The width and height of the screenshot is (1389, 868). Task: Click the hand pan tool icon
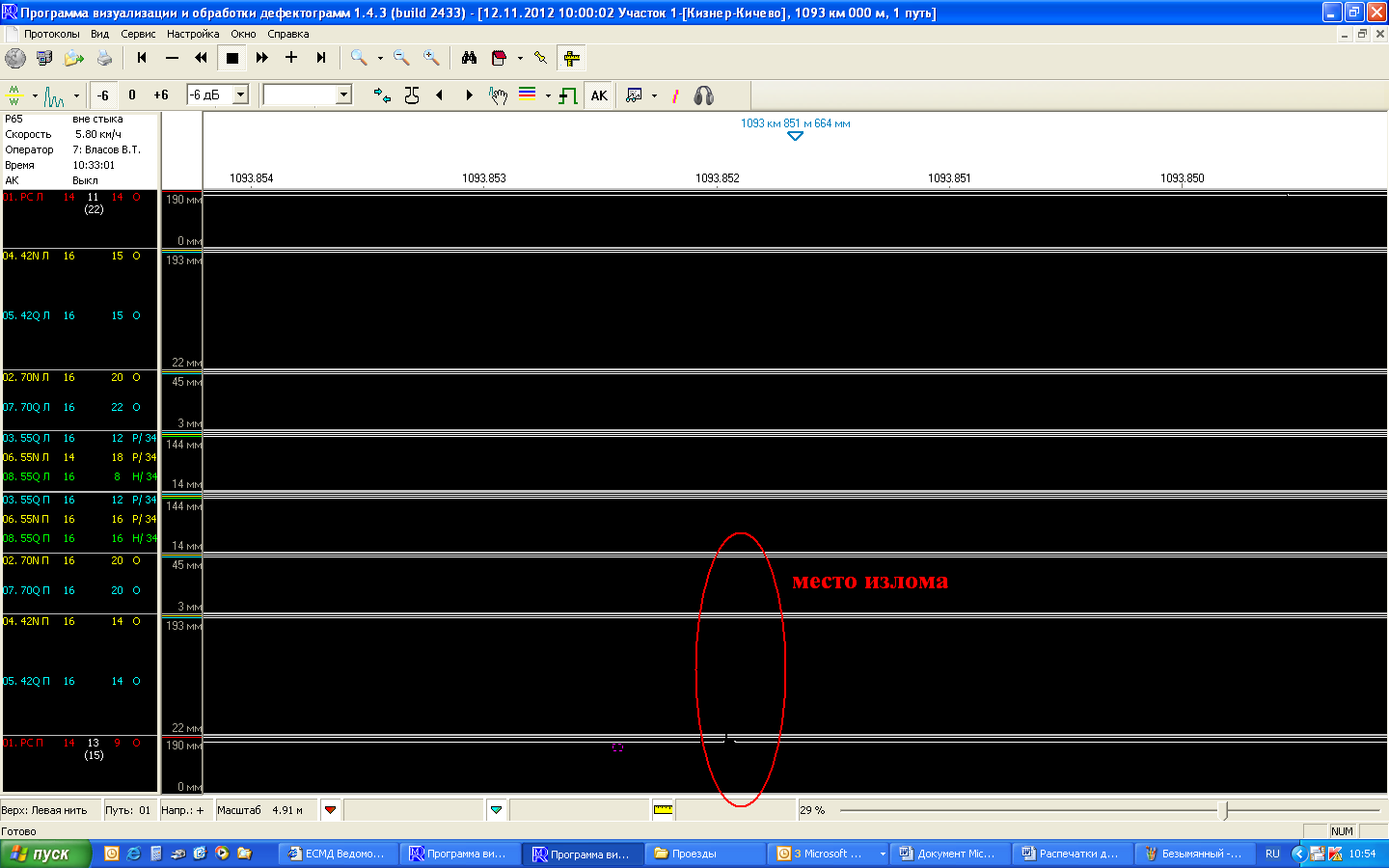[498, 95]
